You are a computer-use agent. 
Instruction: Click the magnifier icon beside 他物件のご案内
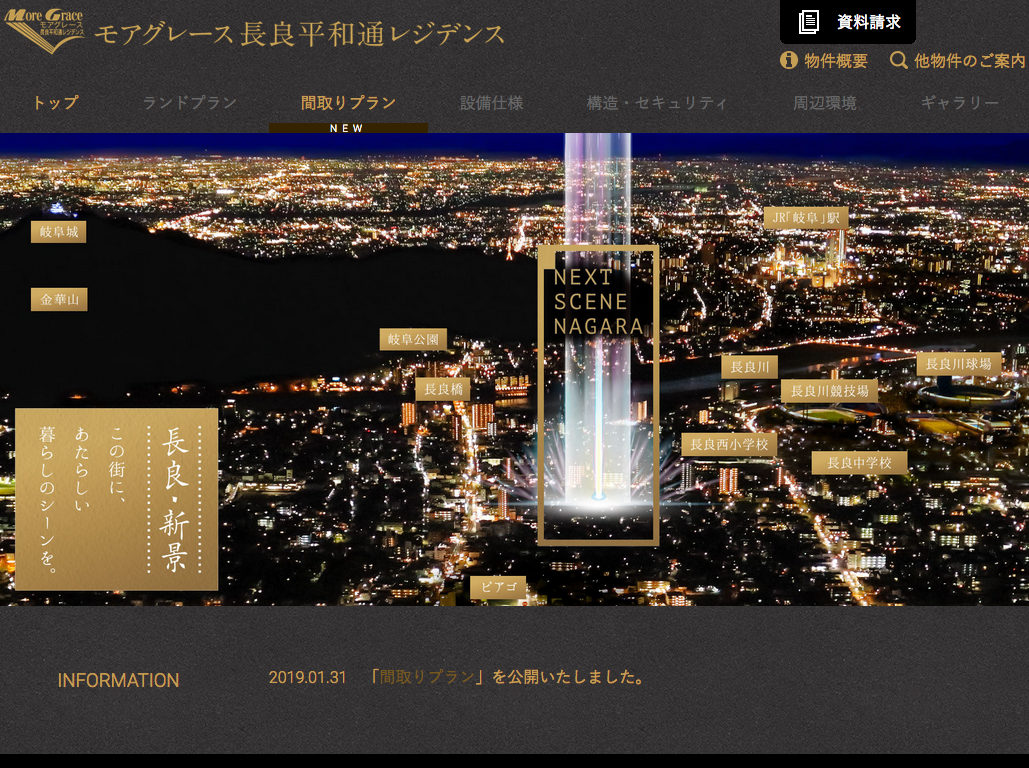(x=899, y=61)
